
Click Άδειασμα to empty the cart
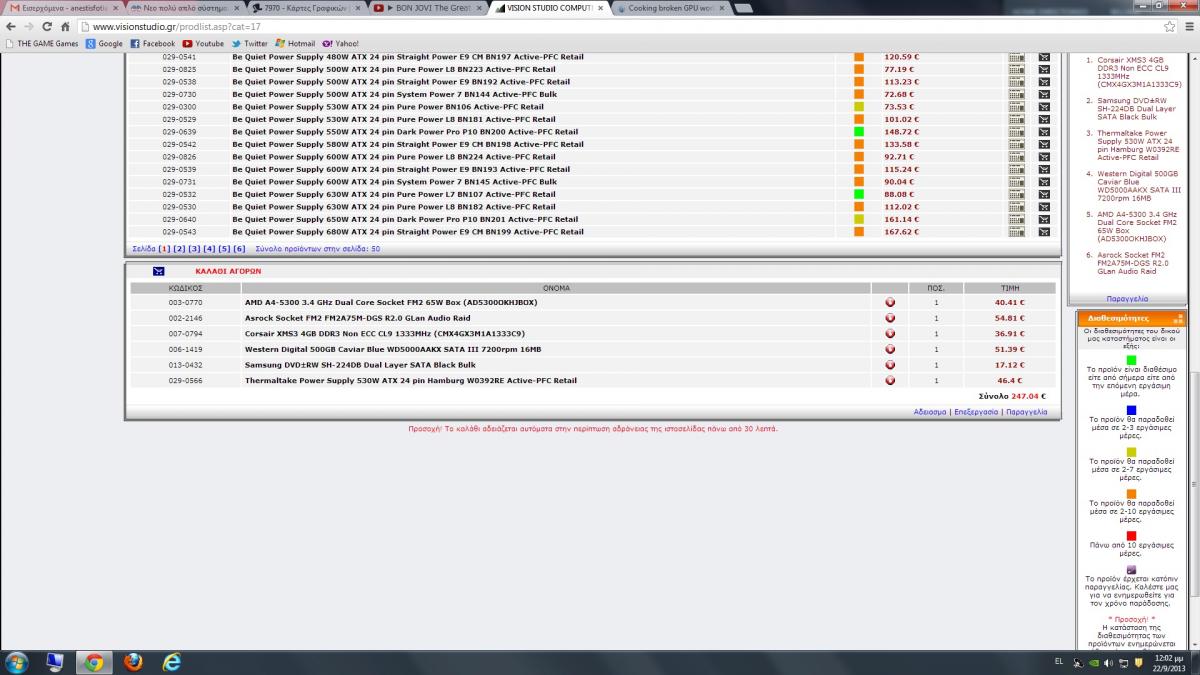pos(930,412)
